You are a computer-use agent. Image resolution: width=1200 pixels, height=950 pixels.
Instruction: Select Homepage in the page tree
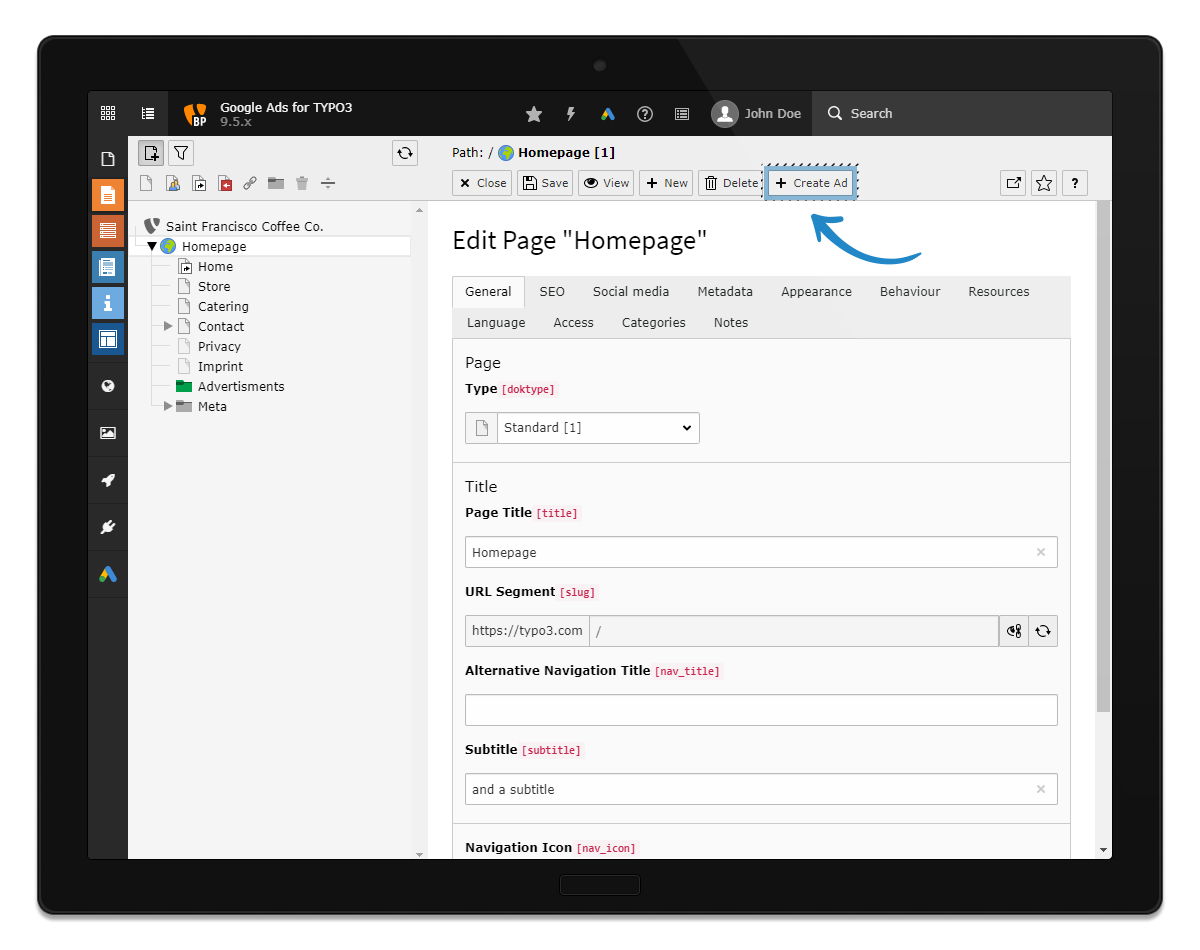pos(214,247)
